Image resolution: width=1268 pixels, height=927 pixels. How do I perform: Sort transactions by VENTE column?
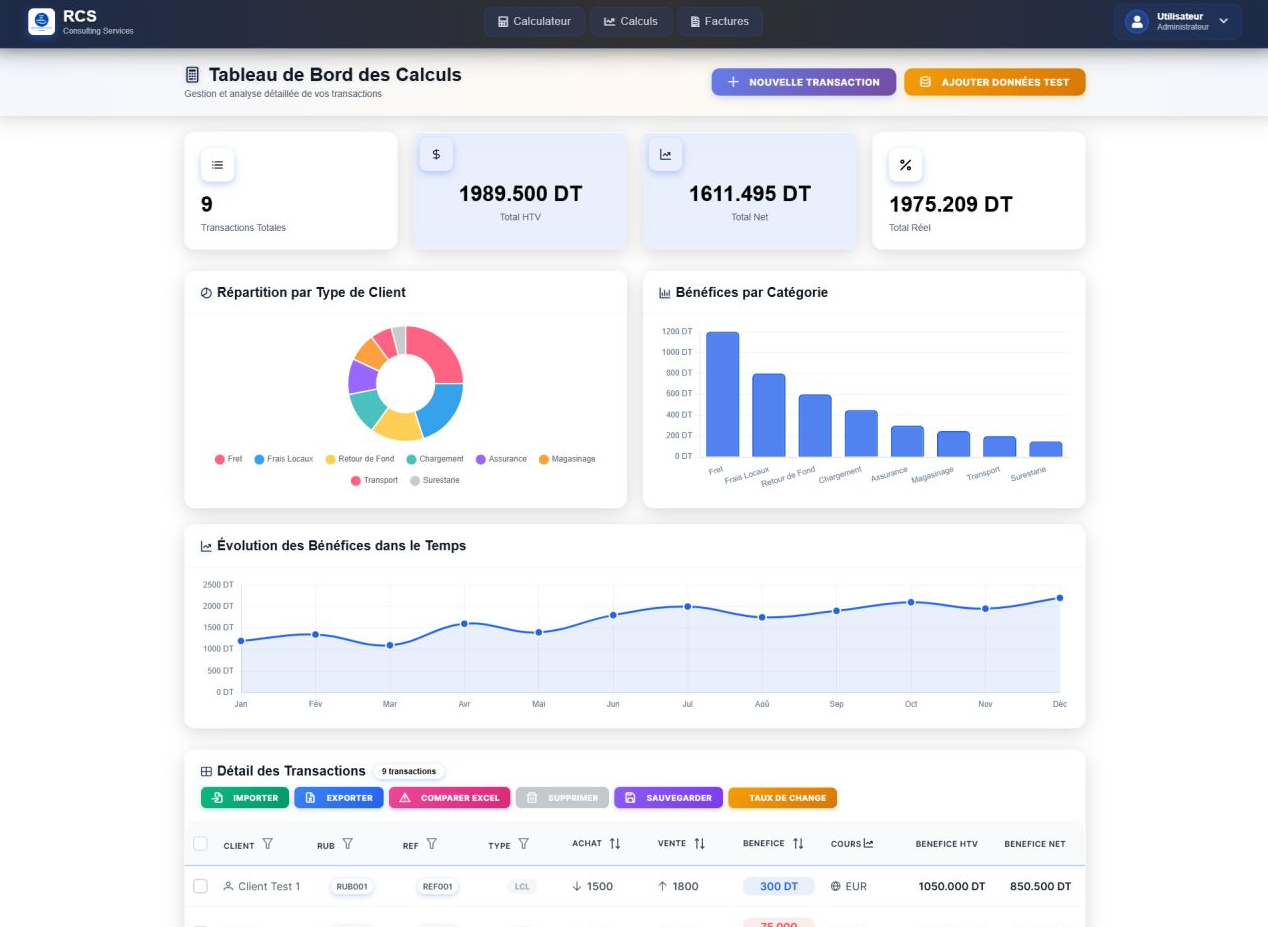coord(700,844)
